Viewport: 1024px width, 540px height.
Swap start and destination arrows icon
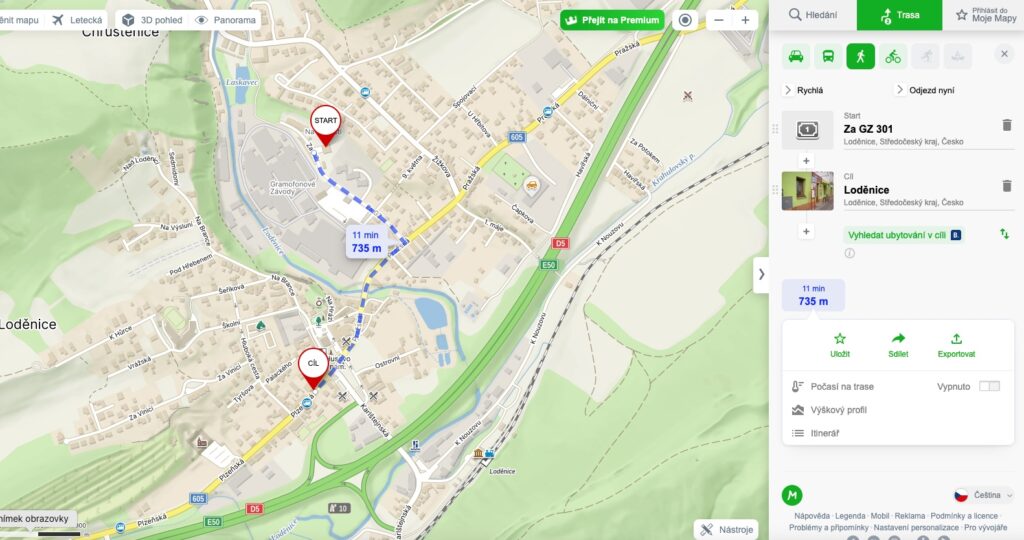pyautogui.click(x=1004, y=234)
